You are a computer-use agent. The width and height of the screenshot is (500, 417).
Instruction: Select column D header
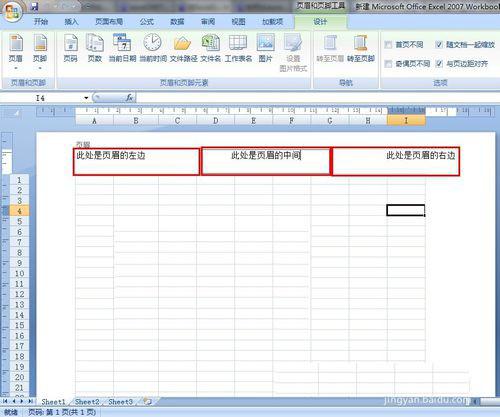point(215,121)
